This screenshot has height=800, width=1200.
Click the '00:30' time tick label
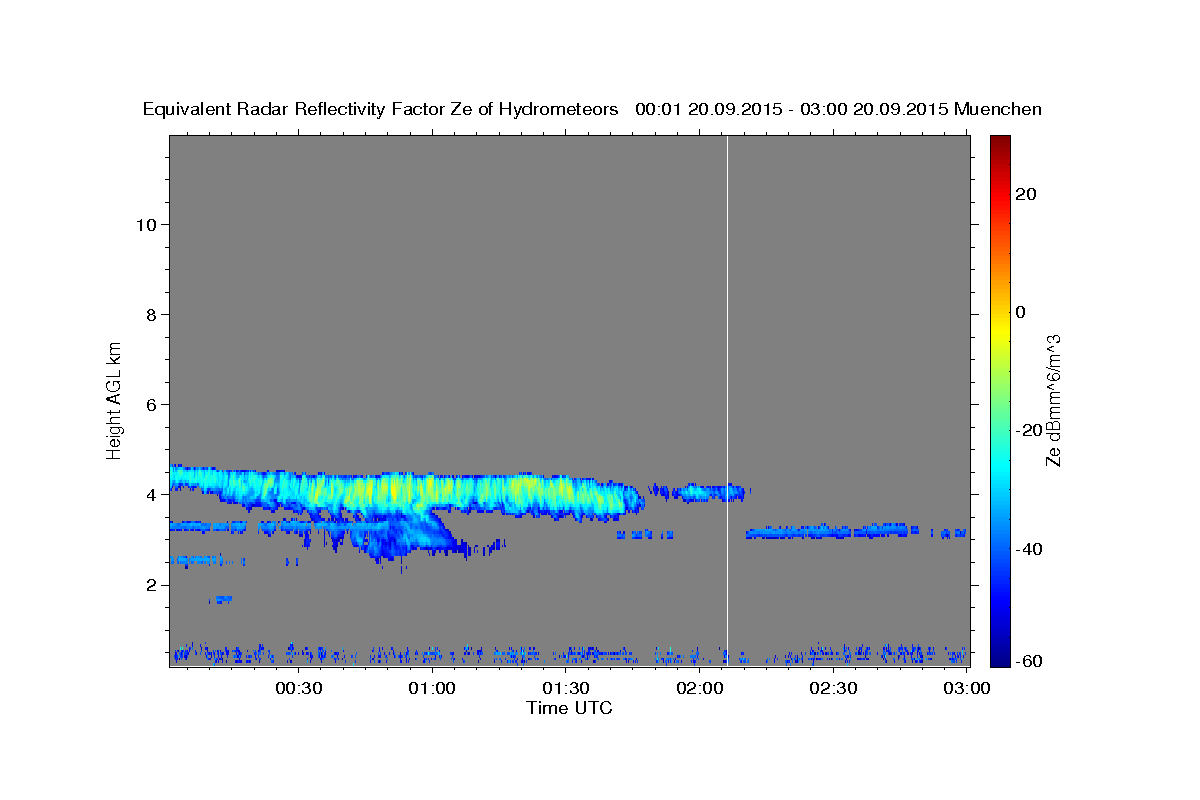pos(299,688)
